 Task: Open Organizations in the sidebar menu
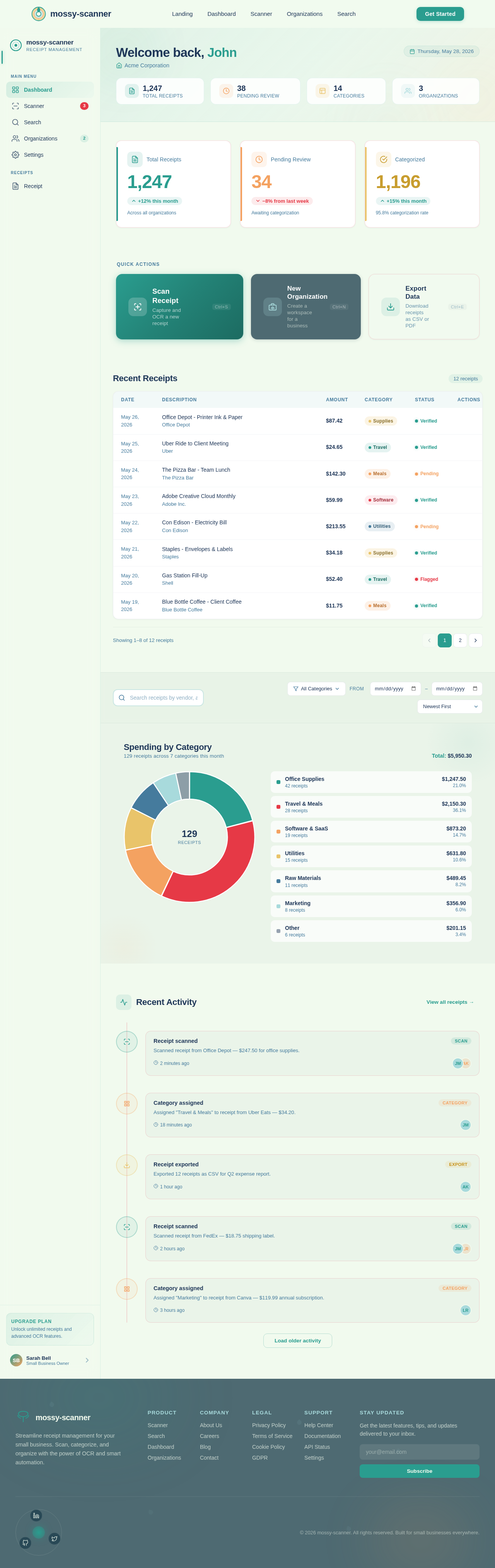[x=50, y=139]
